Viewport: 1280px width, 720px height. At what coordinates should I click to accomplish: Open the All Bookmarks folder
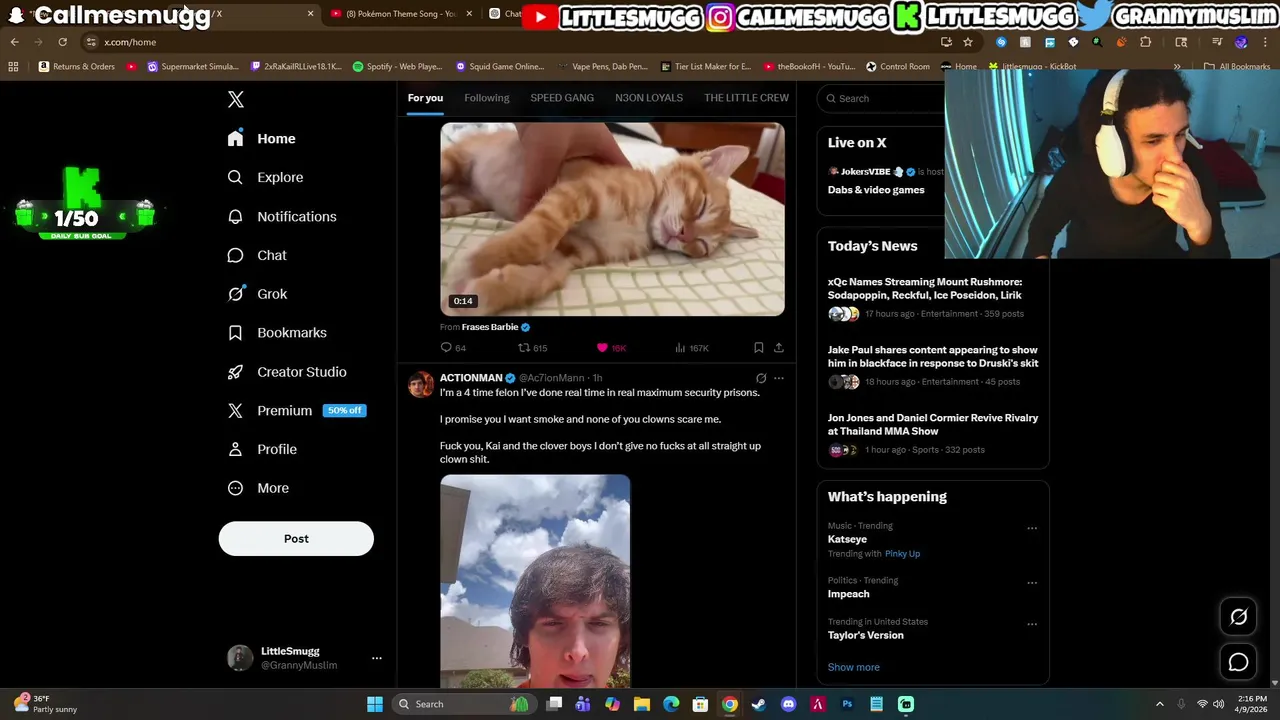tap(1237, 67)
